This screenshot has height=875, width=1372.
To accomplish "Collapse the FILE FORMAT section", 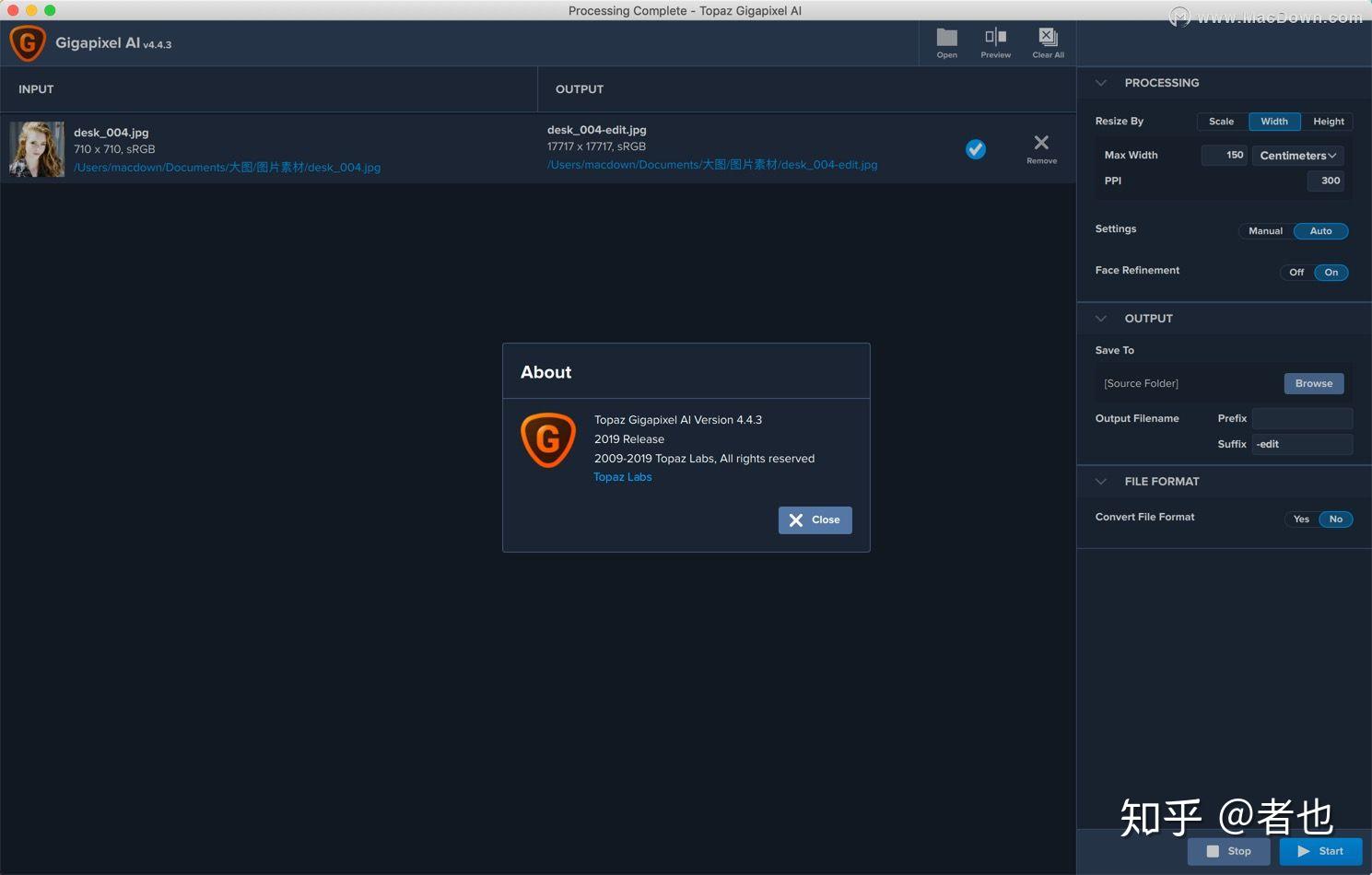I will tap(1101, 482).
